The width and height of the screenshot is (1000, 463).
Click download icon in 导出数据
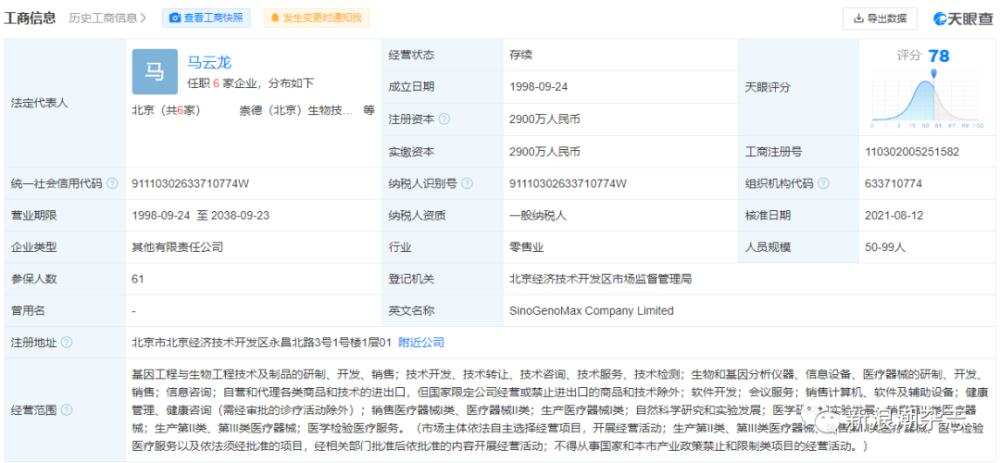click(x=858, y=18)
